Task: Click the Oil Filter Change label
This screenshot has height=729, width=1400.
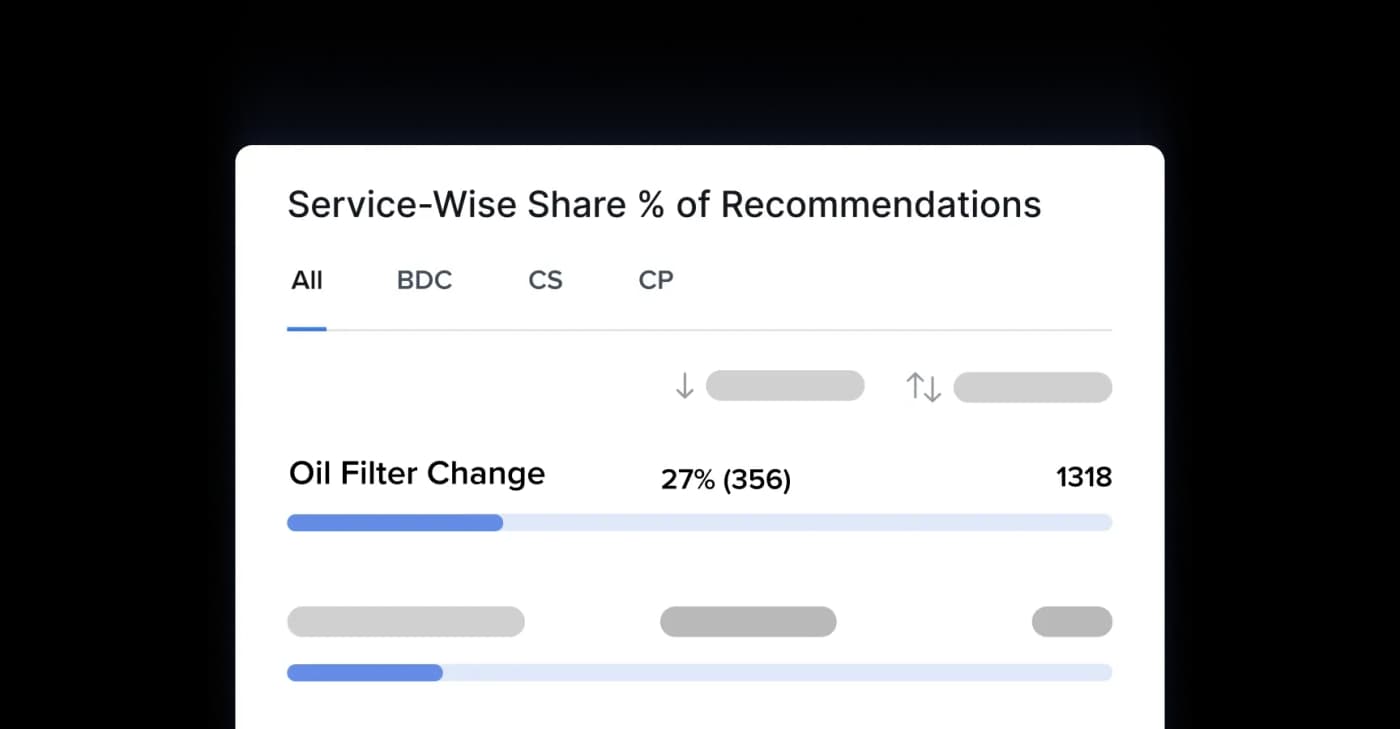Action: pos(417,473)
